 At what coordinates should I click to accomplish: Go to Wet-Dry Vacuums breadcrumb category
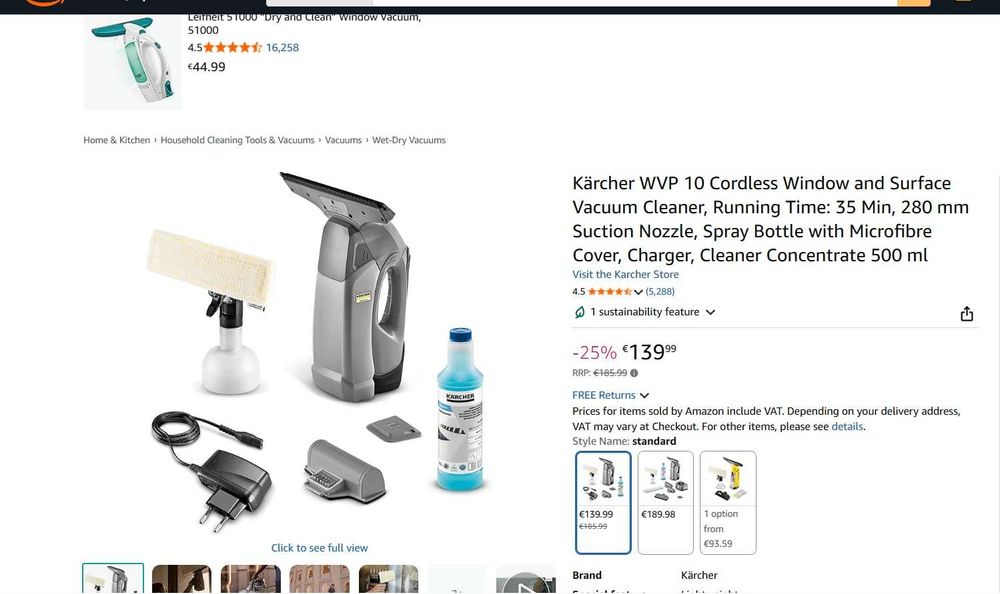pos(409,140)
